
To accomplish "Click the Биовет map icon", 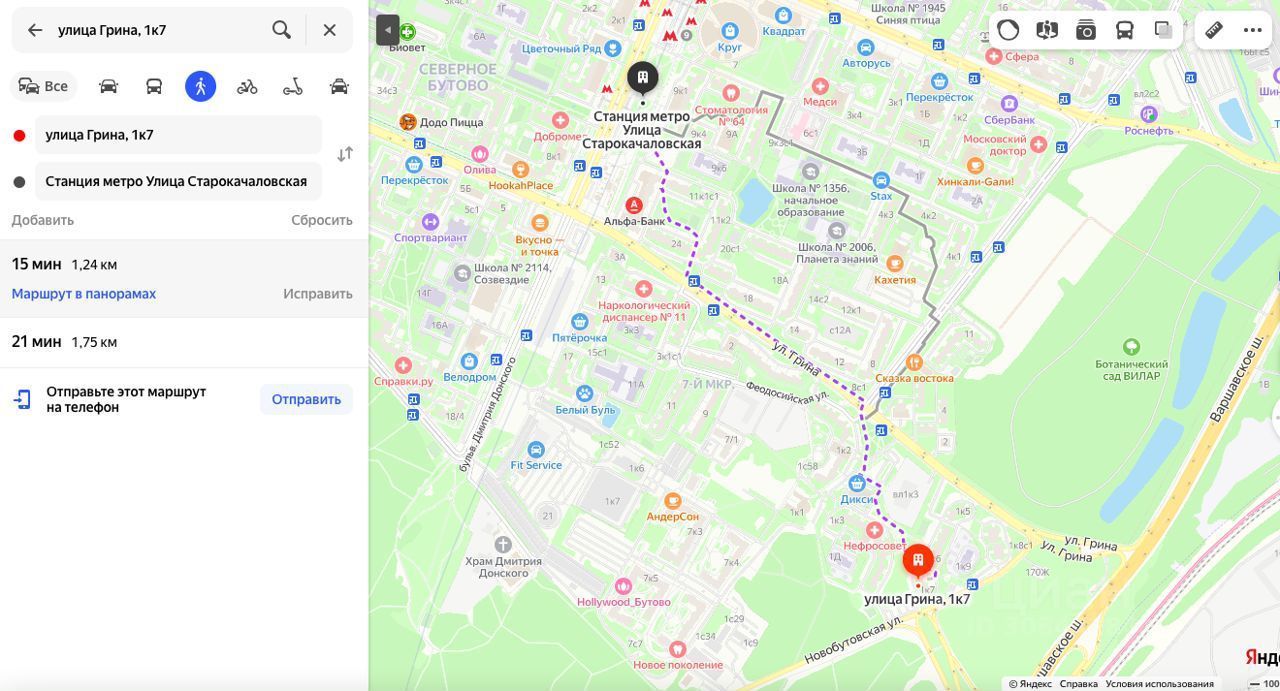I will click(x=407, y=32).
